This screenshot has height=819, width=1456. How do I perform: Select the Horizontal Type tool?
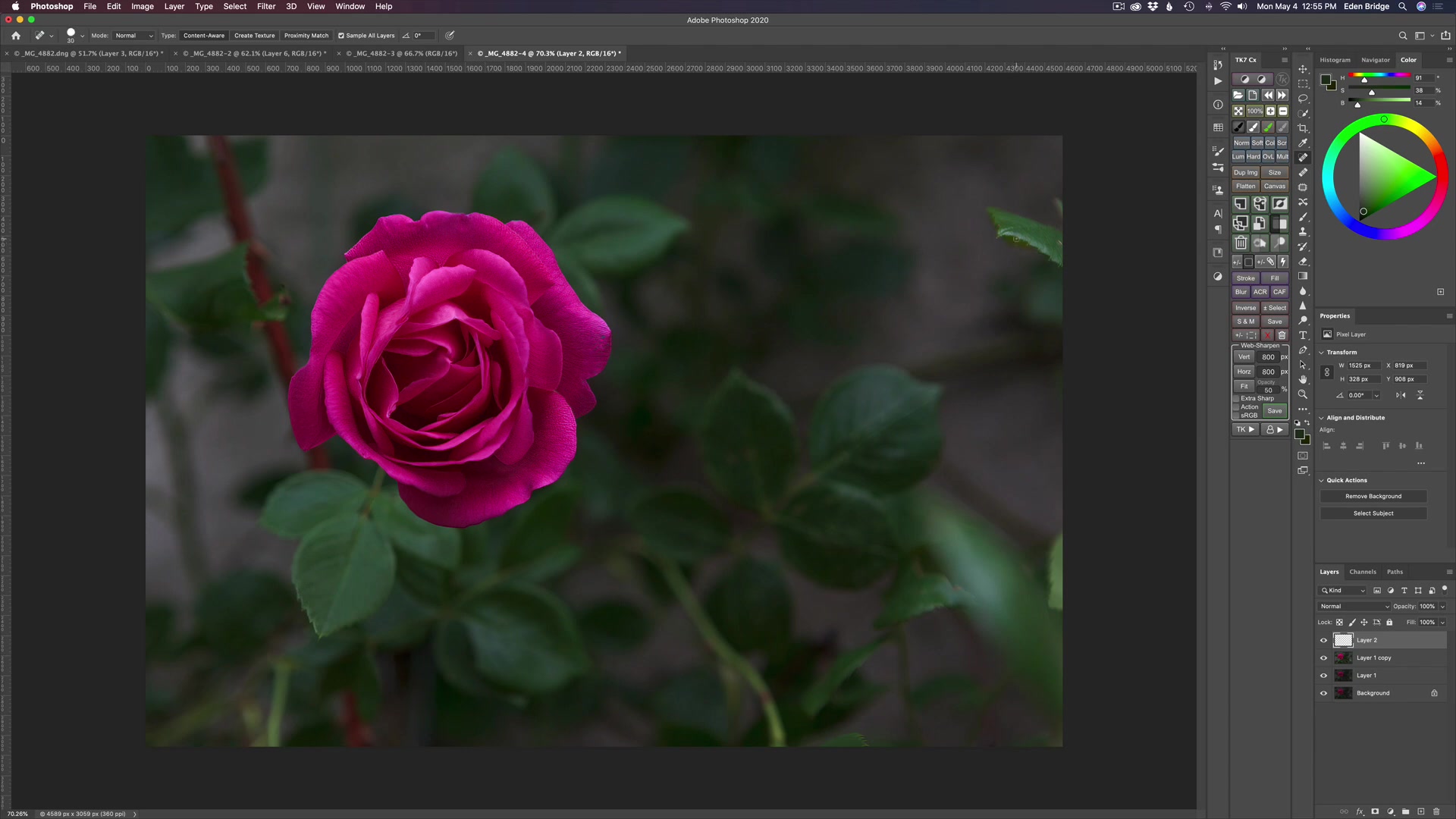click(x=1303, y=335)
